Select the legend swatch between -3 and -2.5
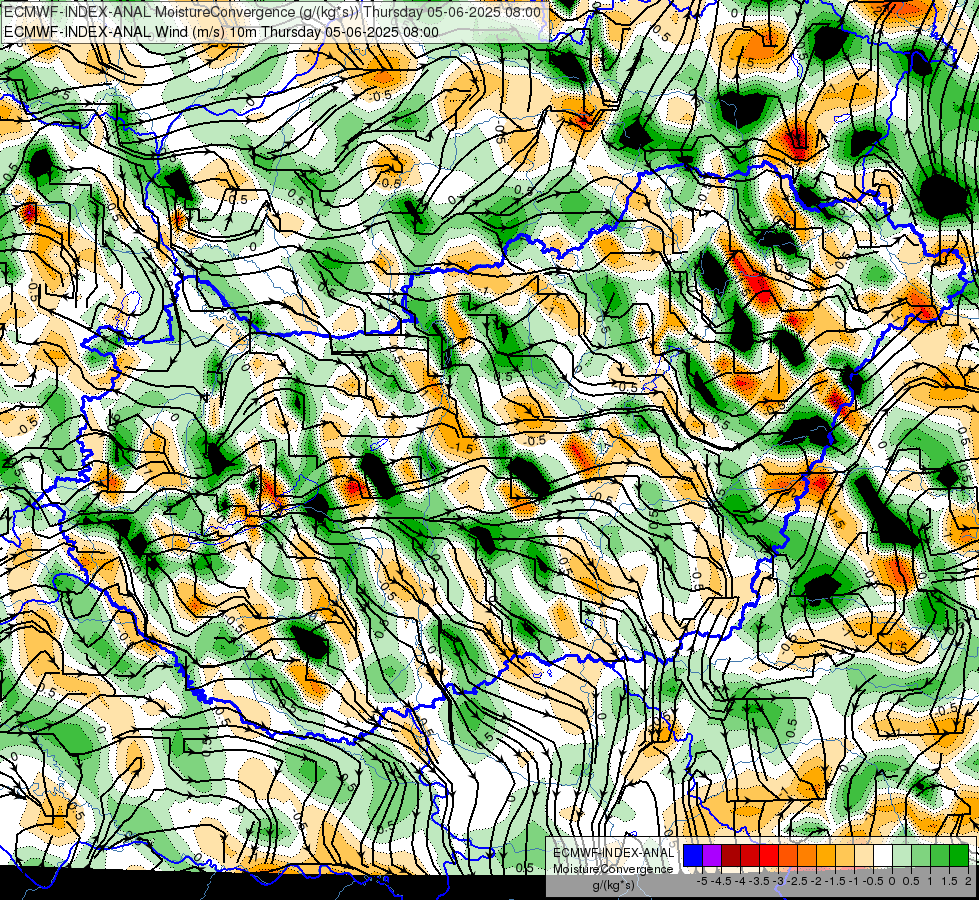Viewport: 979px width, 900px height. (788, 855)
